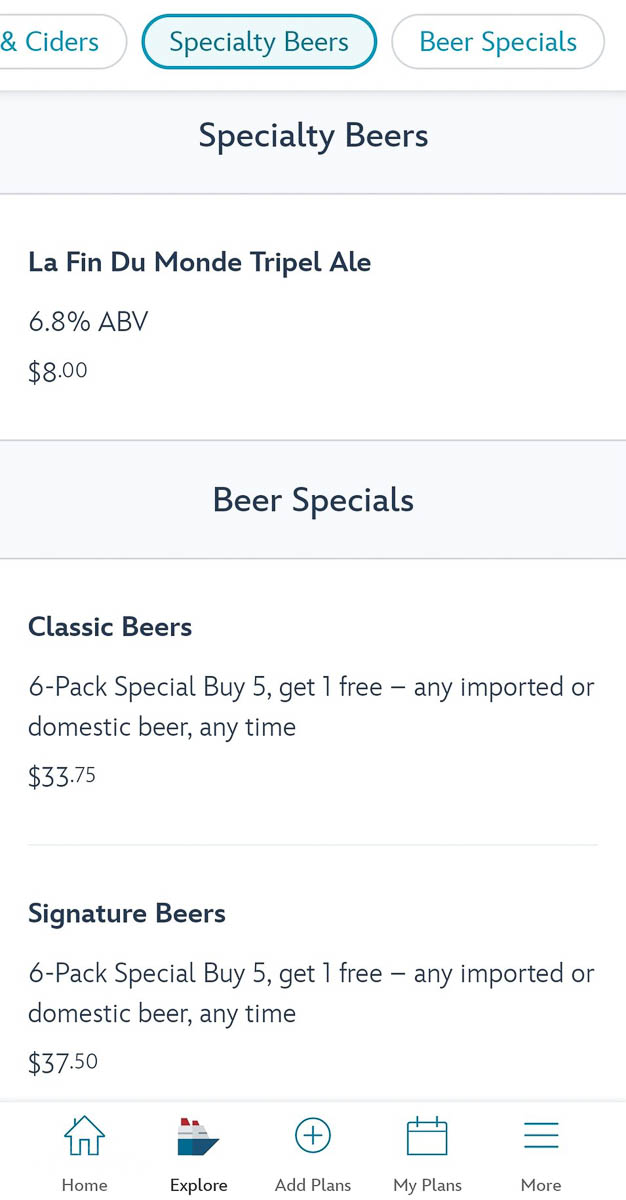The width and height of the screenshot is (626, 1200).
Task: Tap the Add Plans plus icon
Action: tap(313, 1136)
